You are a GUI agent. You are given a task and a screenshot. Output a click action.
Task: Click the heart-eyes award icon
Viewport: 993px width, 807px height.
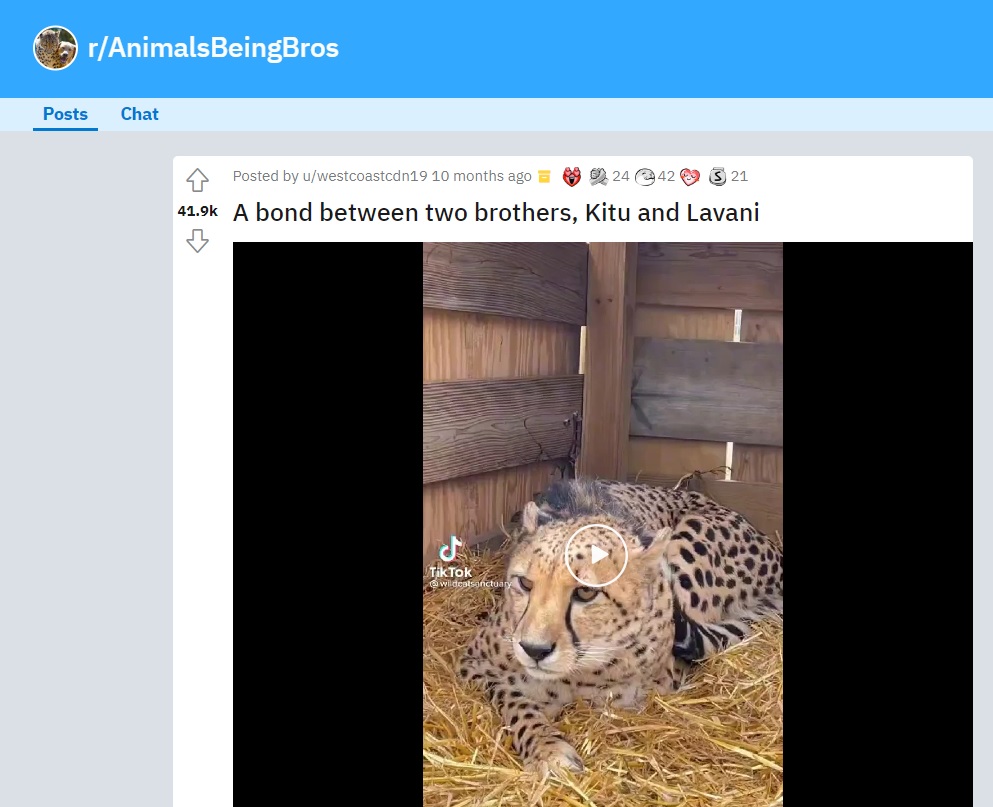pyautogui.click(x=571, y=176)
